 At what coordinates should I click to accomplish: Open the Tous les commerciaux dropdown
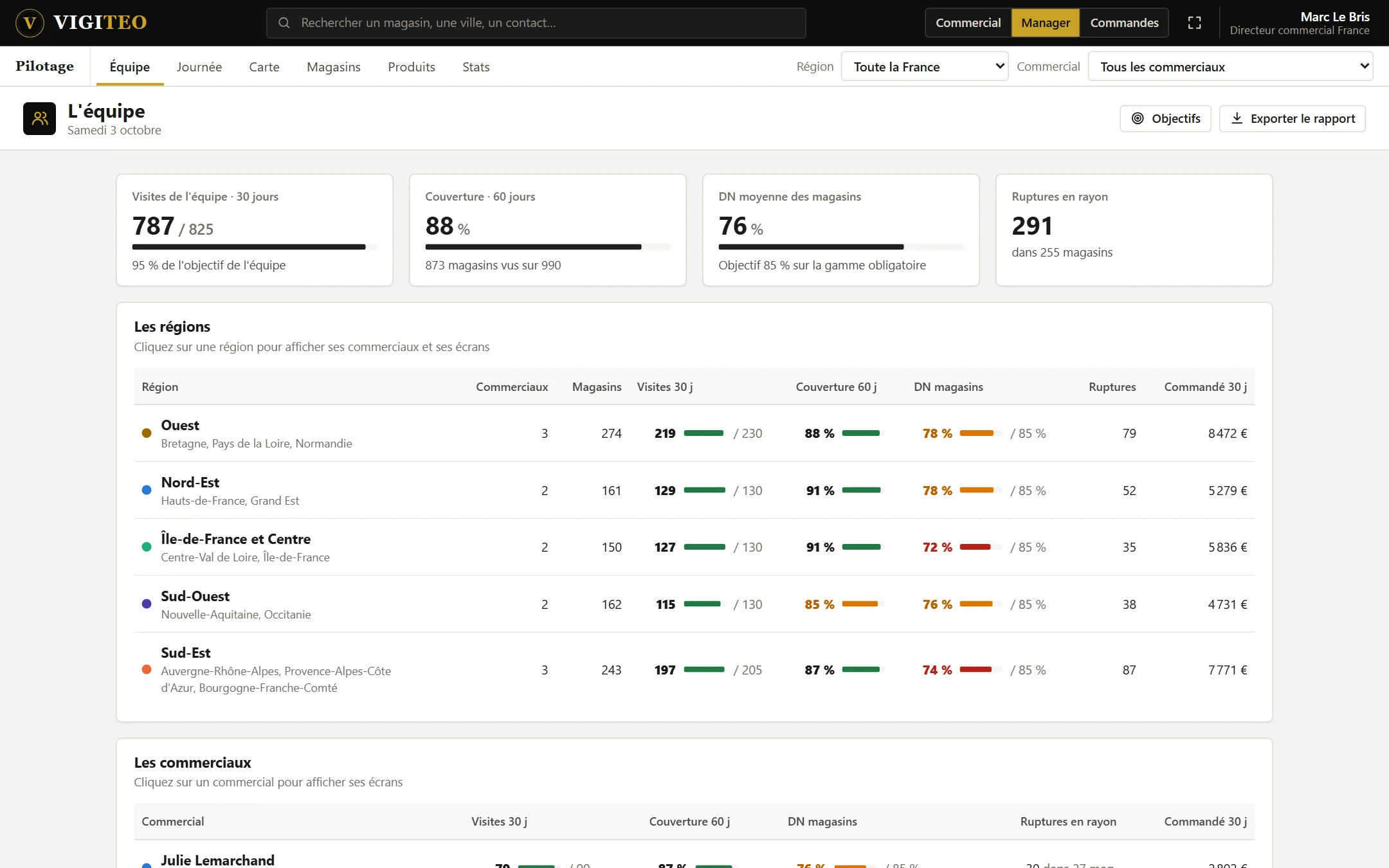pyautogui.click(x=1230, y=67)
